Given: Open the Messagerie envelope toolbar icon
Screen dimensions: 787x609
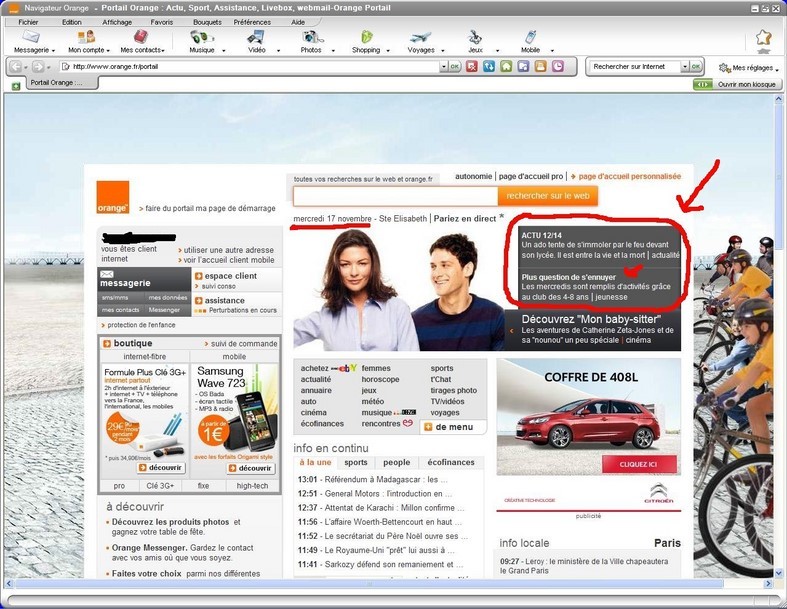Looking at the screenshot, I should click(x=31, y=37).
